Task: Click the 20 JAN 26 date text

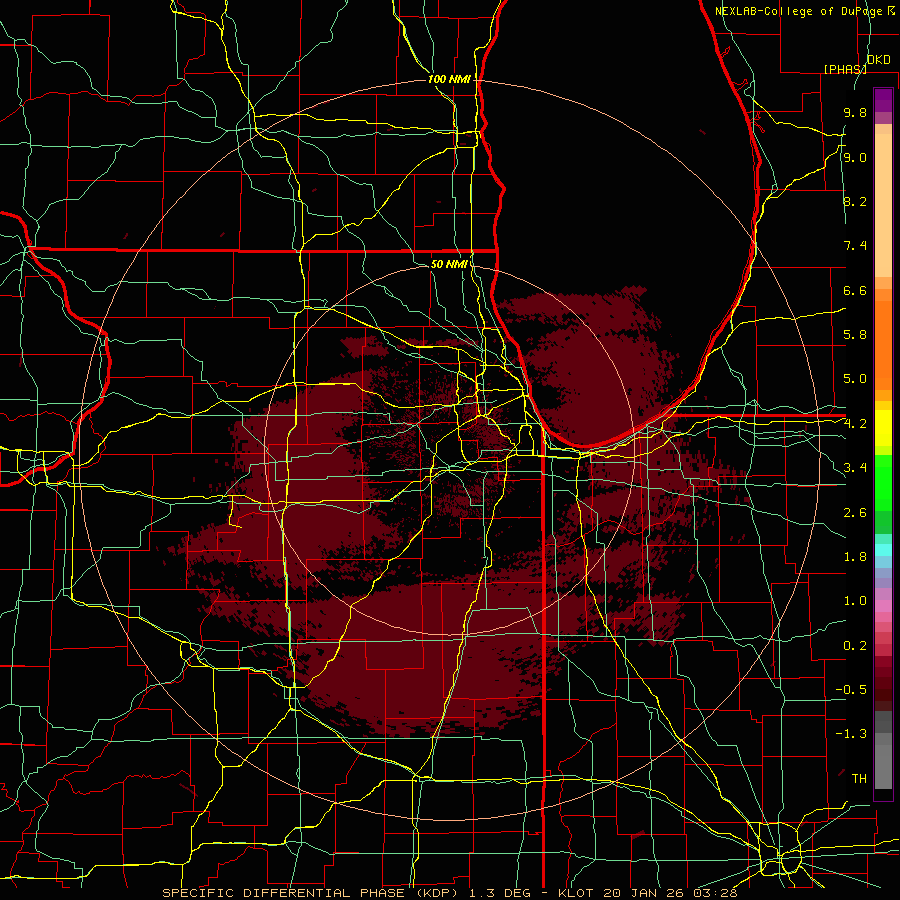Action: (x=643, y=893)
